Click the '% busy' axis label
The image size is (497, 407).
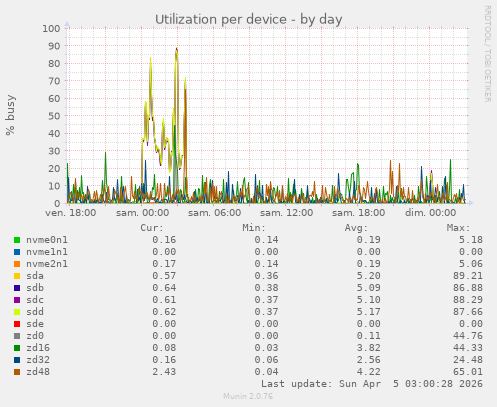pyautogui.click(x=10, y=115)
